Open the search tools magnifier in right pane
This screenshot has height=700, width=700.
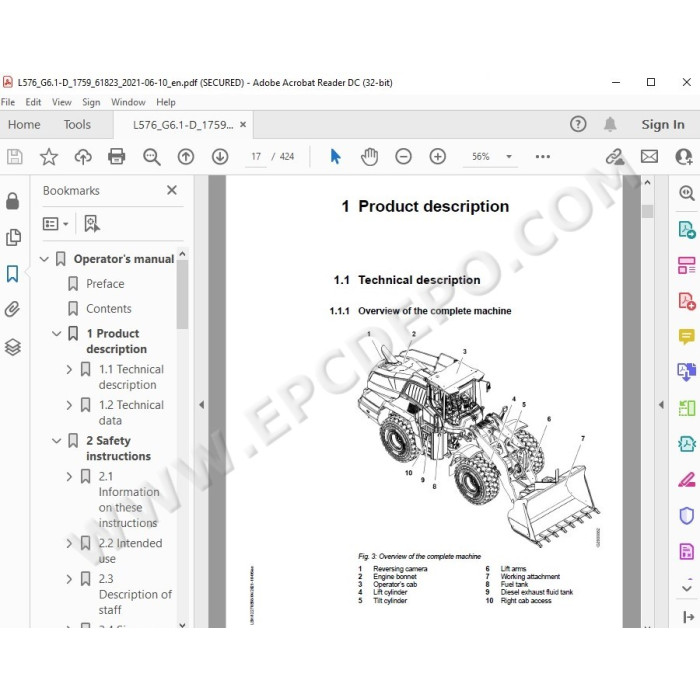[x=686, y=193]
